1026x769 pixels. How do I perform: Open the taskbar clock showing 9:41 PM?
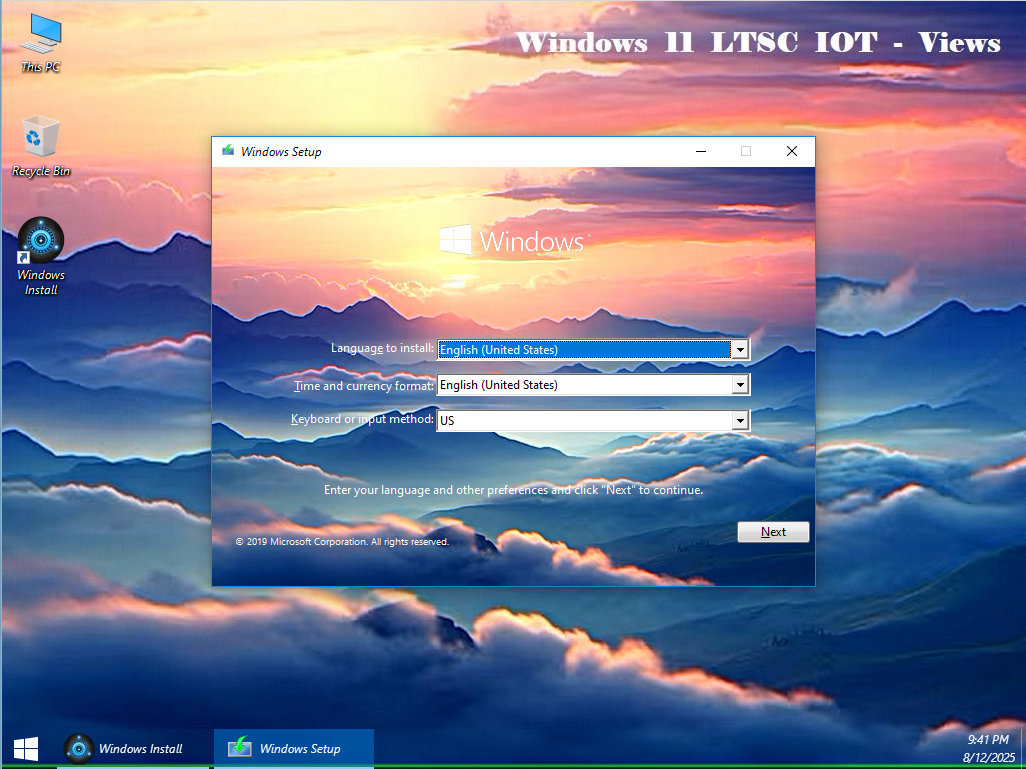988,740
